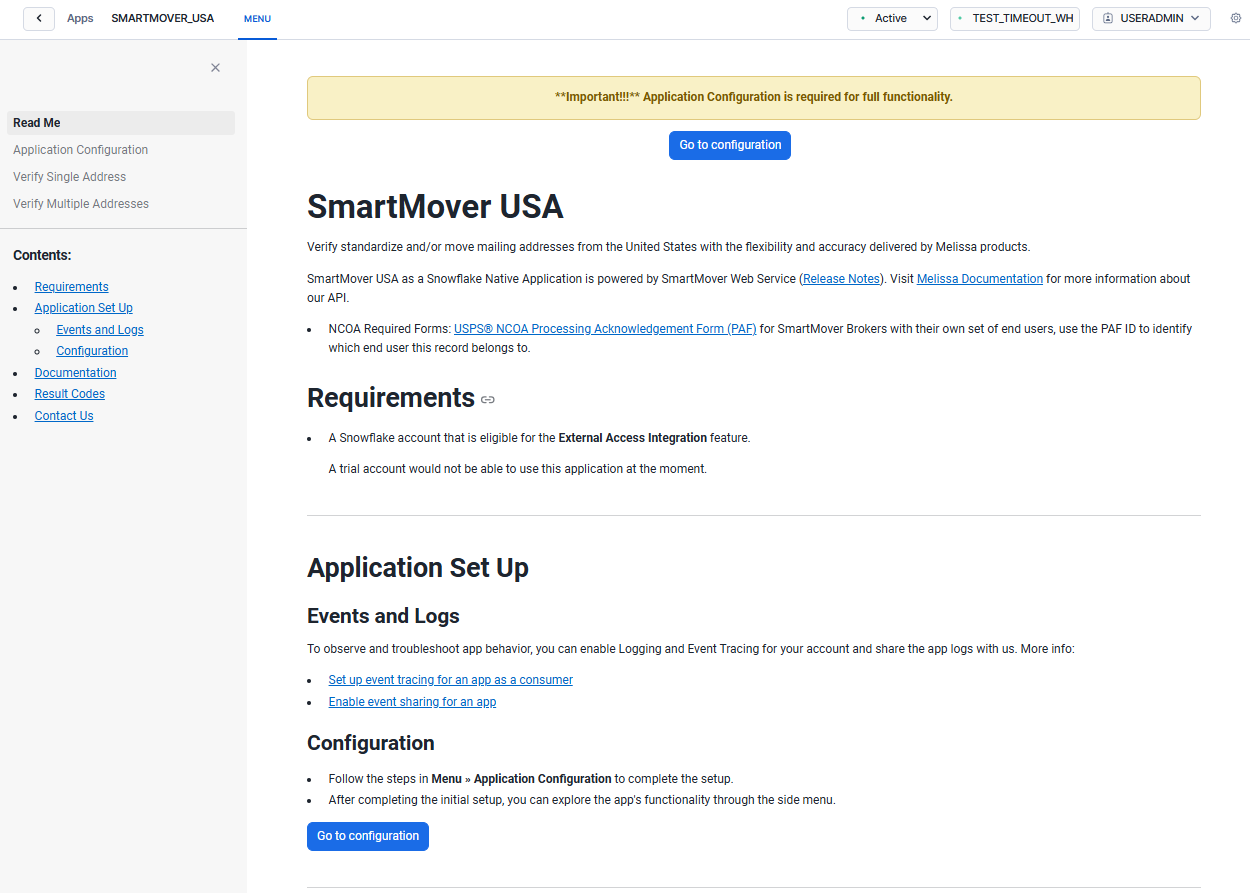Click the Requirements section heading text
The image size is (1250, 893).
(391, 398)
